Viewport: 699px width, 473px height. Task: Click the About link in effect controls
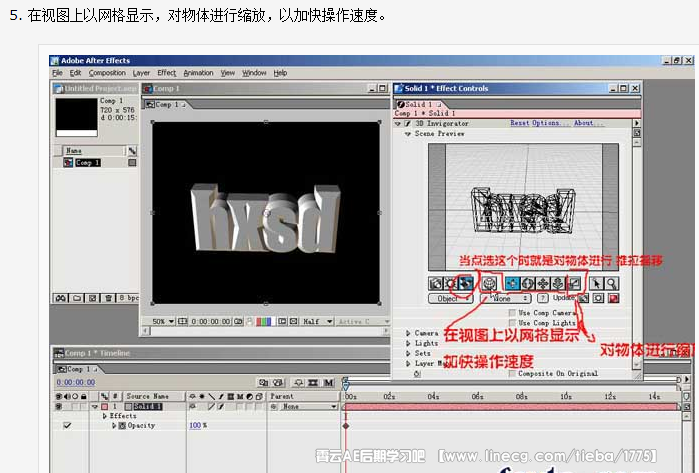click(588, 123)
